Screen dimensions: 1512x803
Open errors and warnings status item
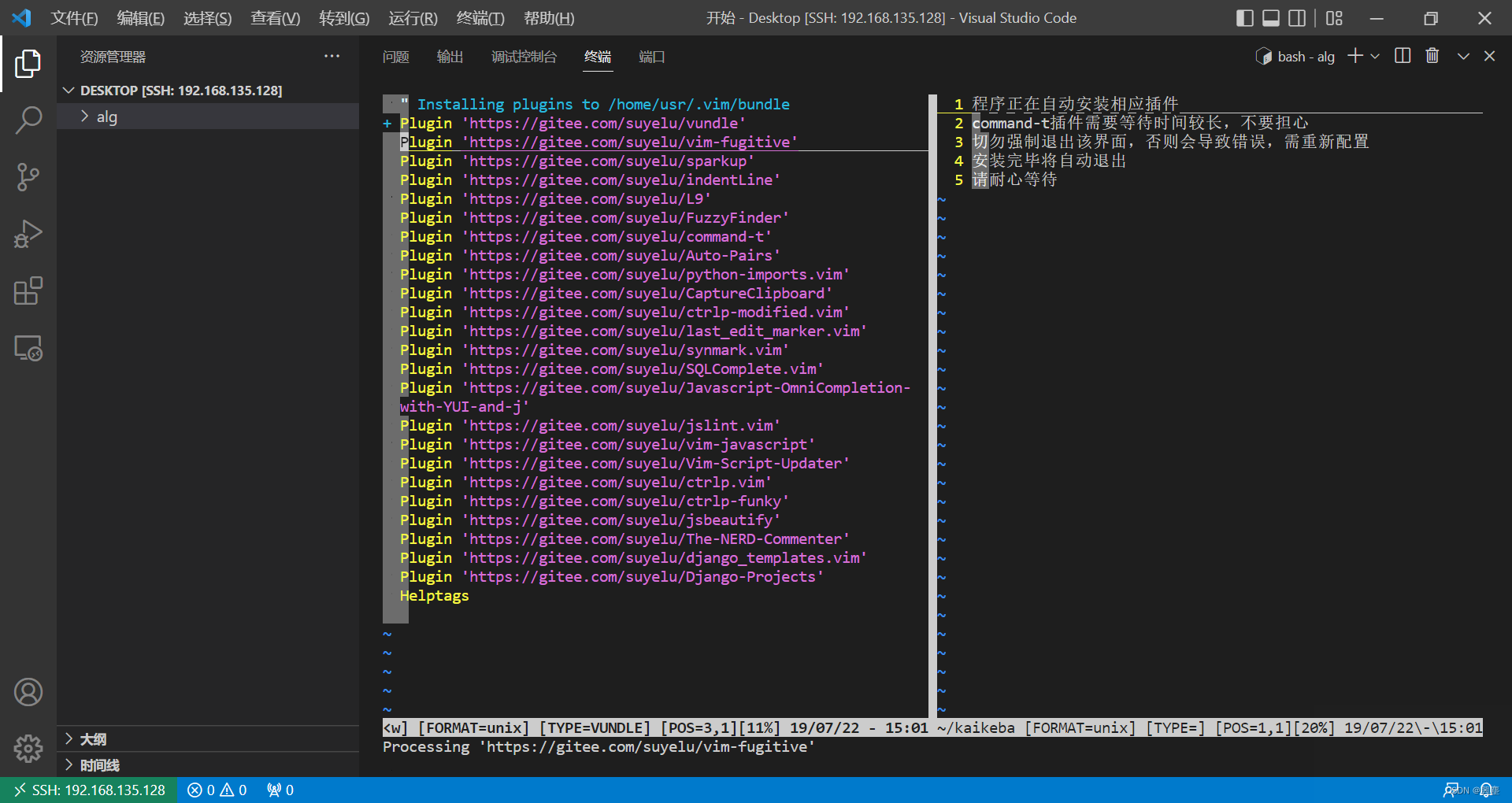(217, 790)
